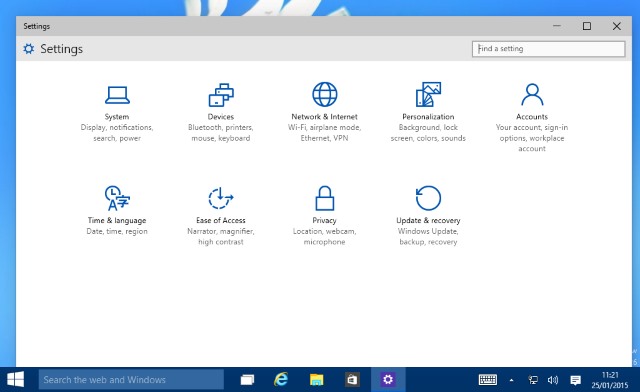This screenshot has height=392, width=640.
Task: Click 'Background, lock screen, colors, sounds' description
Action: tap(428, 133)
